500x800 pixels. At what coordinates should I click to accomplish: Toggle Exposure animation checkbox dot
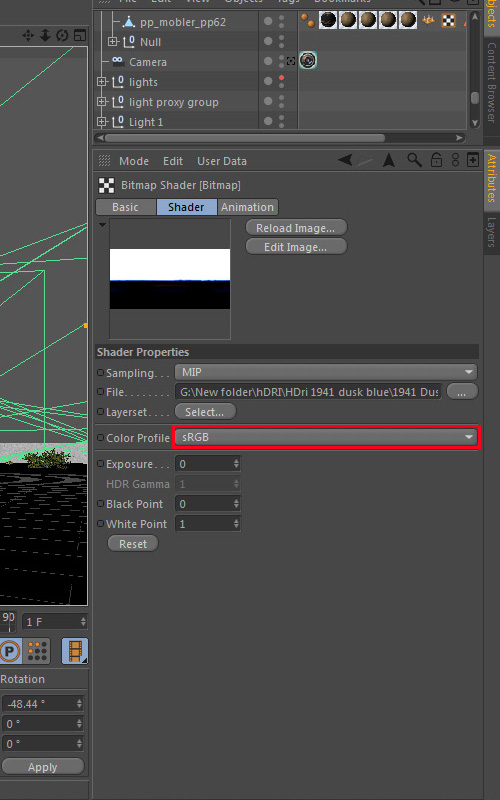pyautogui.click(x=101, y=464)
